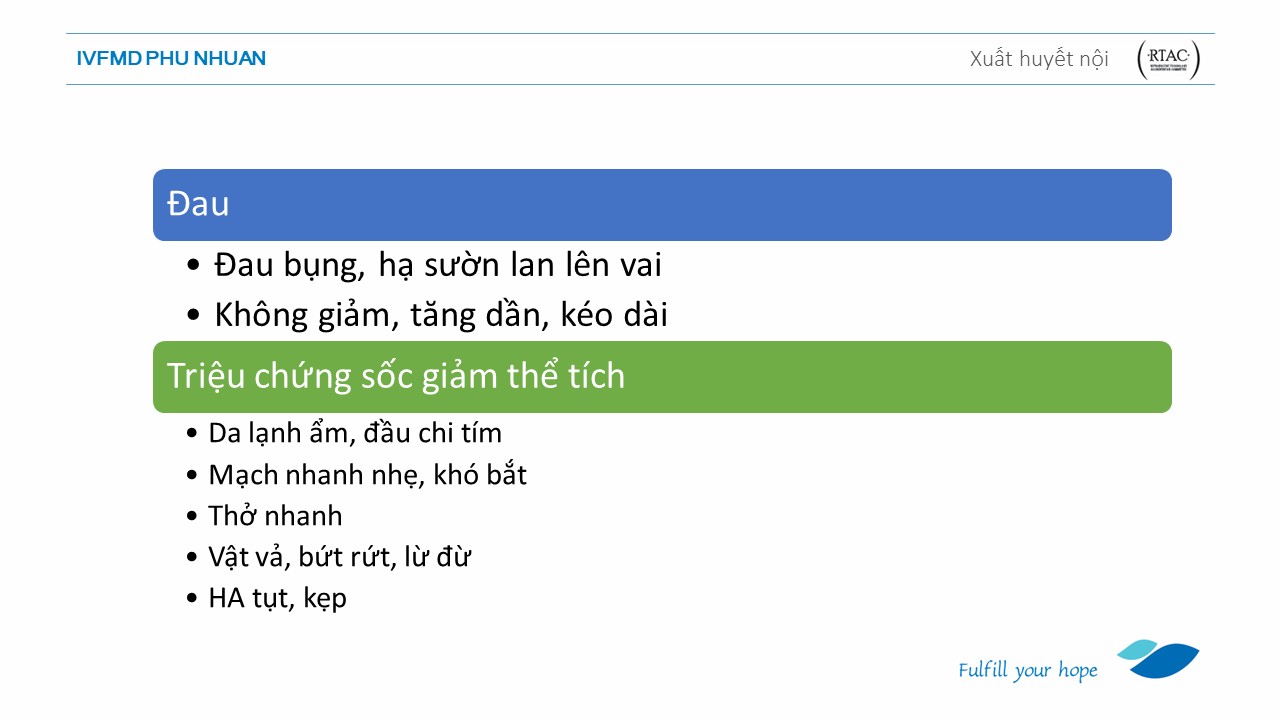Click the 'Thở nhanh' bullet line
Image resolution: width=1280 pixels, height=720 pixels.
275,516
